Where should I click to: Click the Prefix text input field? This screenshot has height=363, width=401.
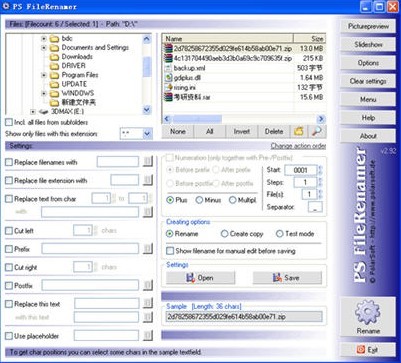(90, 249)
